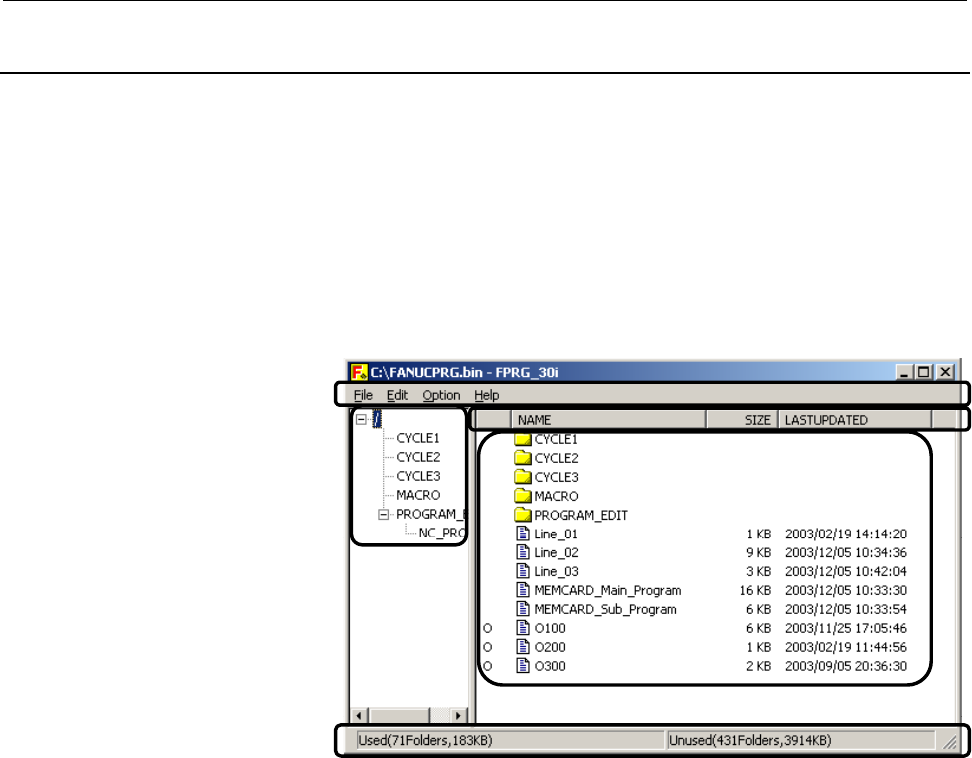
Task: Close the FPRG_30i window
Action: (x=945, y=372)
